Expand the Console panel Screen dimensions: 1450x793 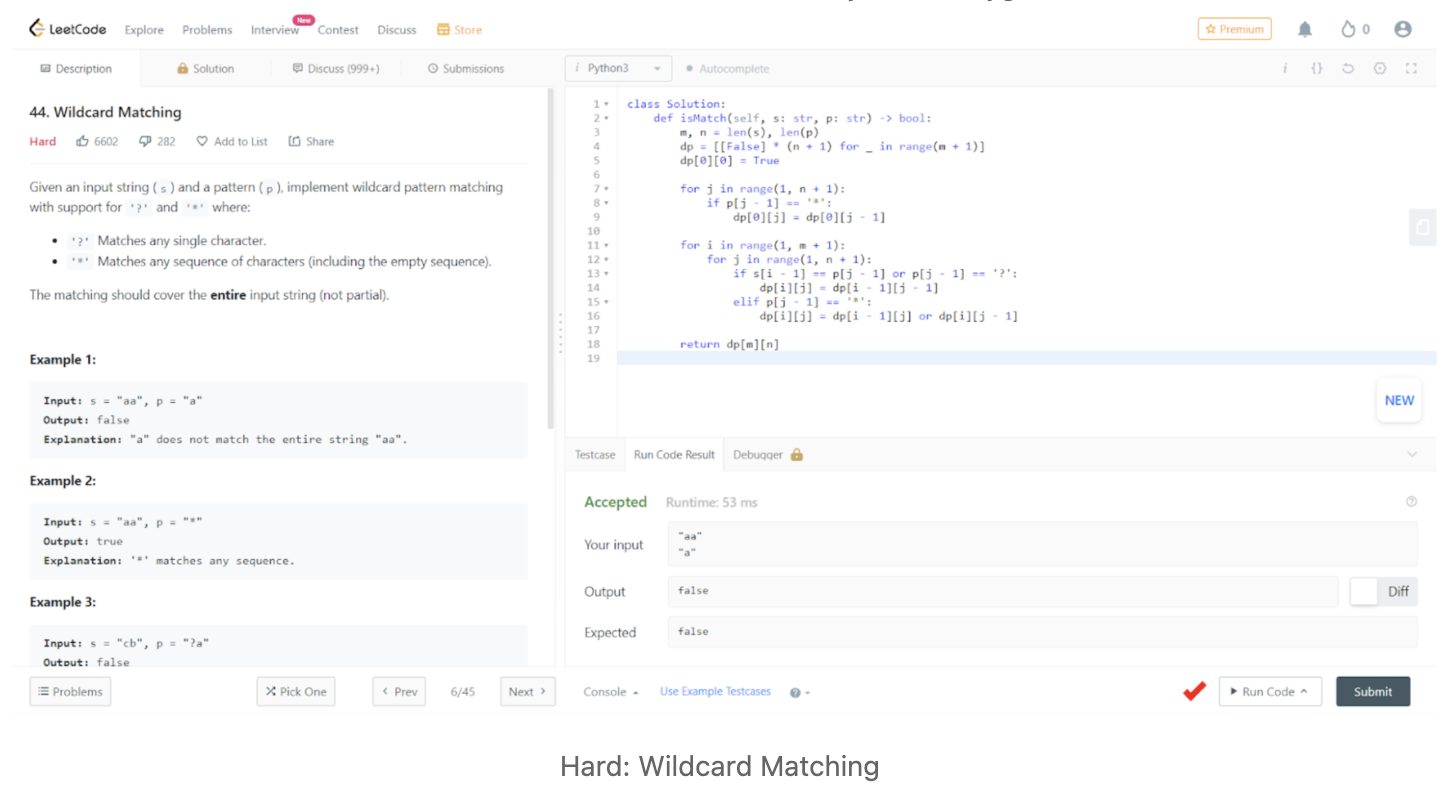pyautogui.click(x=610, y=692)
